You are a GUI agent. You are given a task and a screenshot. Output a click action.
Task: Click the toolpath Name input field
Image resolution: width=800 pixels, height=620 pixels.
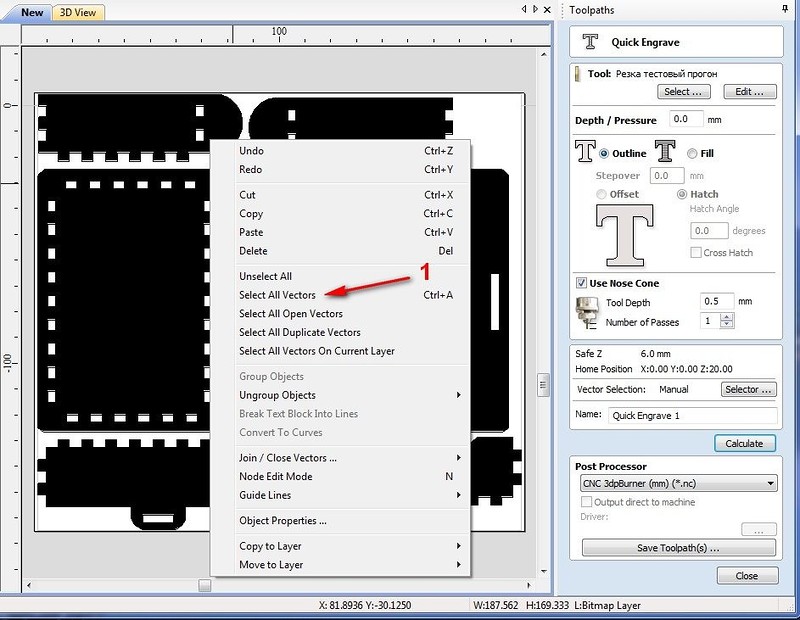[692, 415]
